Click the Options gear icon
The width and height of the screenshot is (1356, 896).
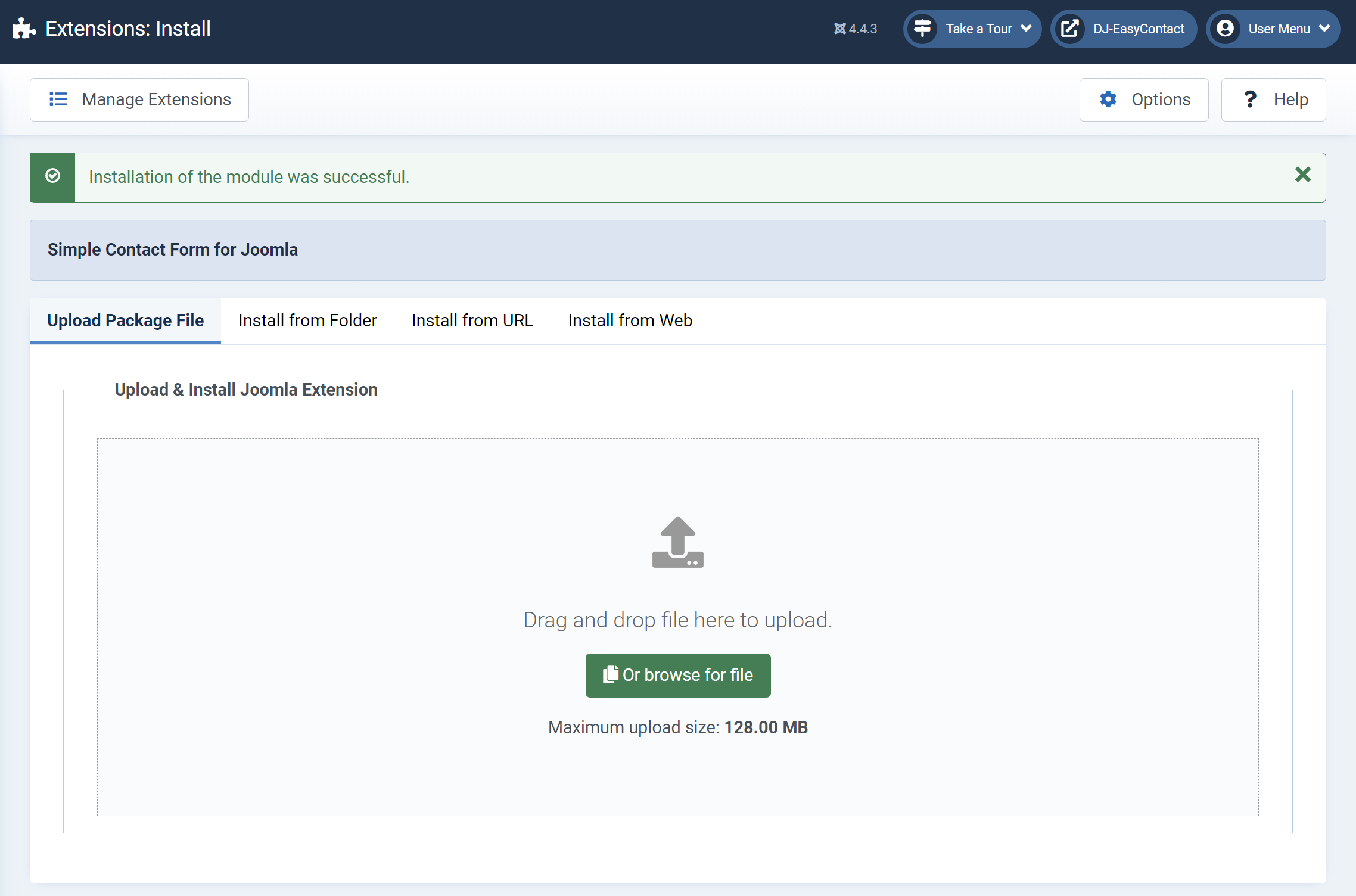click(1108, 99)
